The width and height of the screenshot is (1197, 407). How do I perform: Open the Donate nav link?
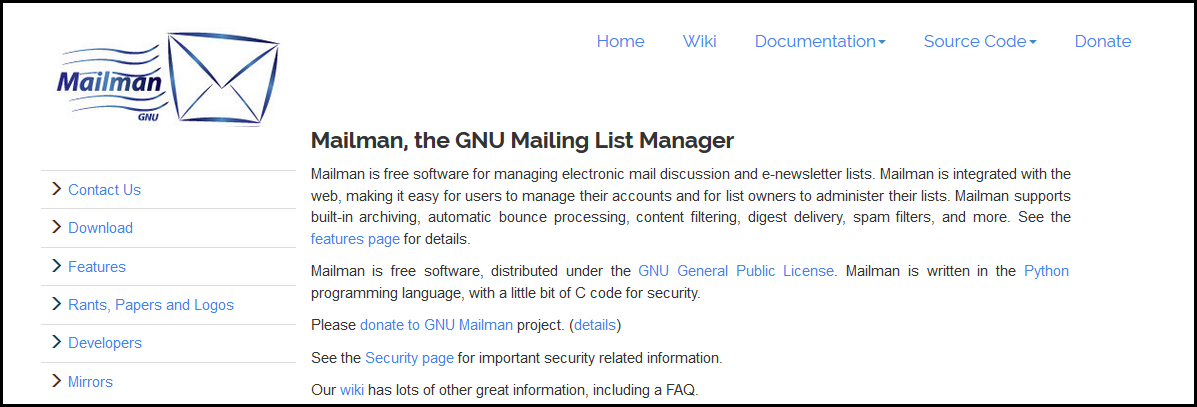pos(1102,41)
